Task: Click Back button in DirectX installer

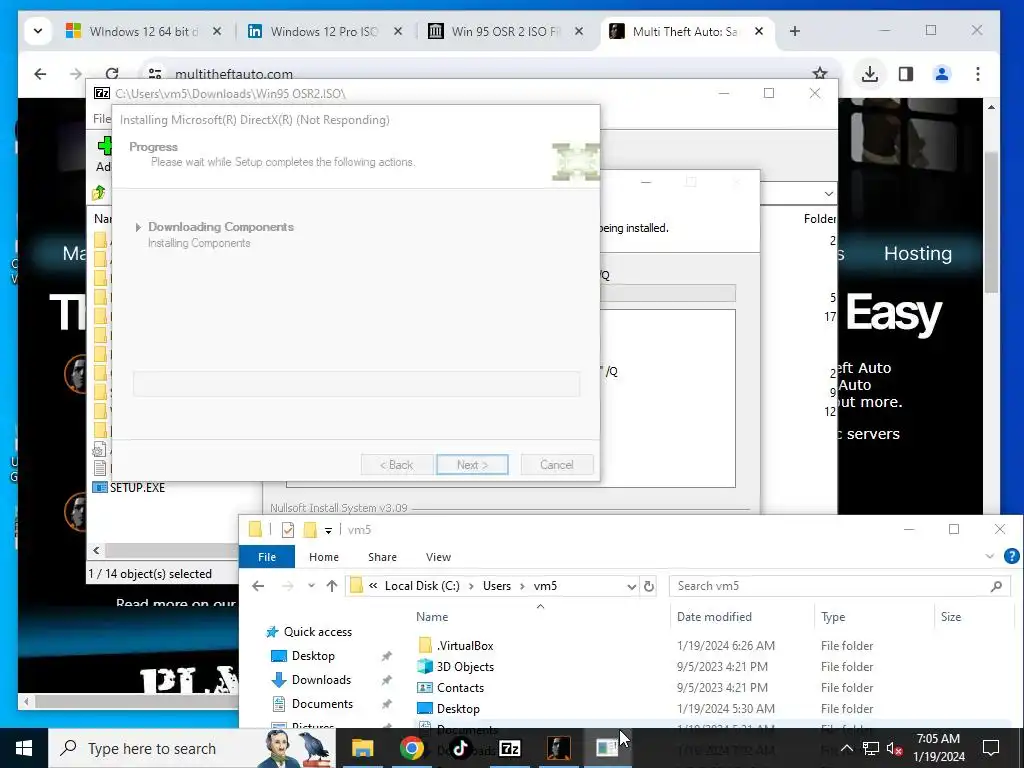Action: click(x=396, y=465)
